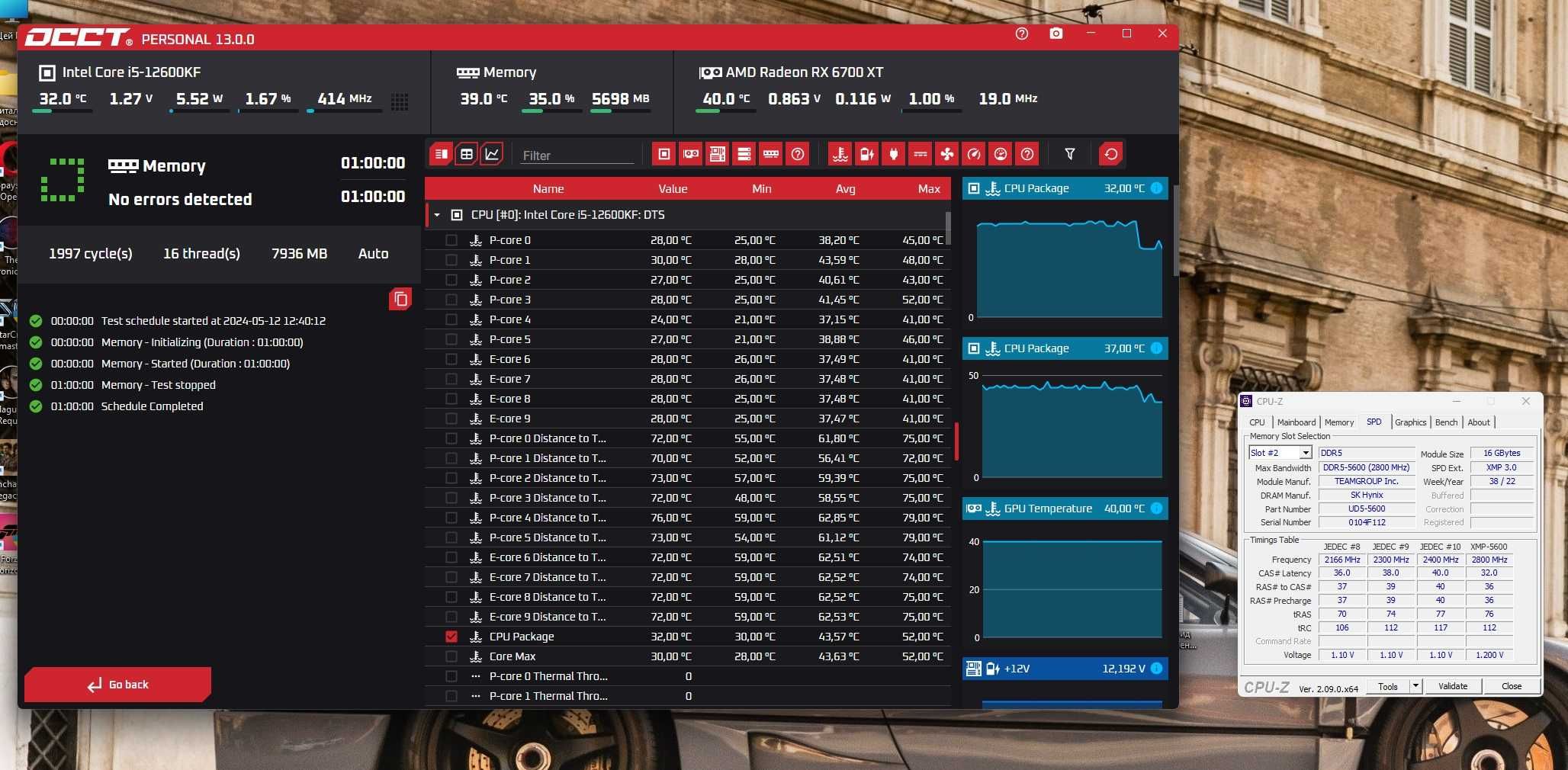Image resolution: width=1568 pixels, height=770 pixels.
Task: Open the Tools dropdown arrow in CPU-Z
Action: click(x=1415, y=685)
